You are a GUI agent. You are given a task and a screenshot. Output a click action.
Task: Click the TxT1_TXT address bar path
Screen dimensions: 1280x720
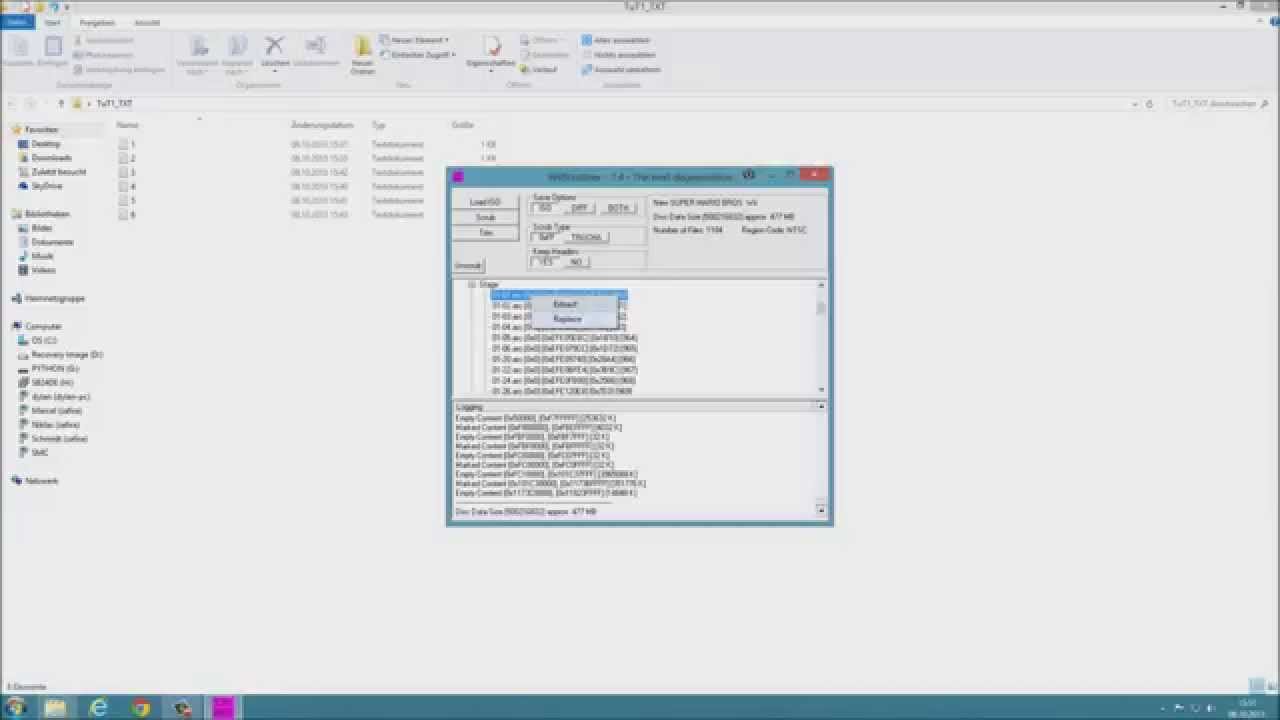click(115, 103)
